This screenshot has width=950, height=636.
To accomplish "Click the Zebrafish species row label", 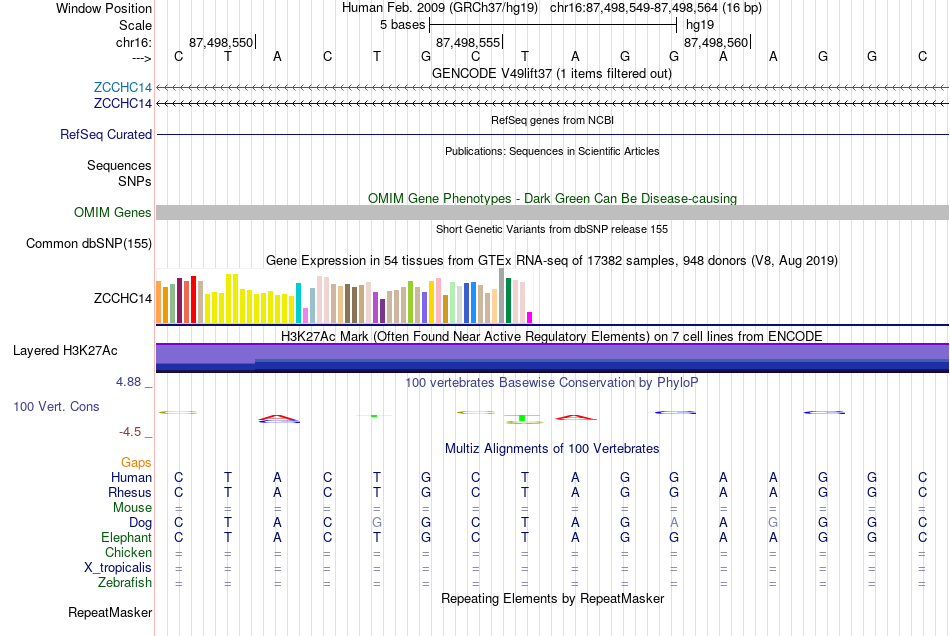I will (x=125, y=582).
